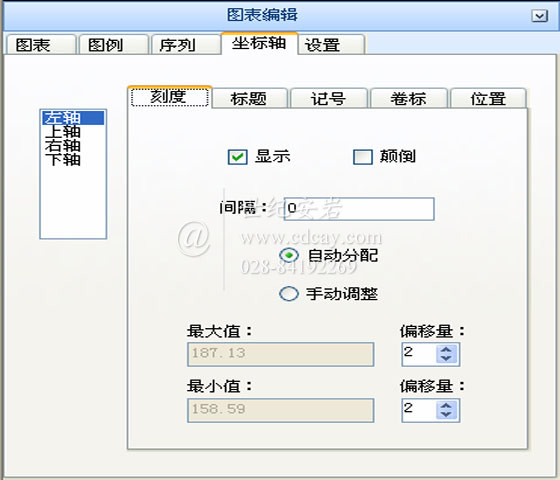Decrease the 最大值 偏移量 spinner

[x=446, y=359]
